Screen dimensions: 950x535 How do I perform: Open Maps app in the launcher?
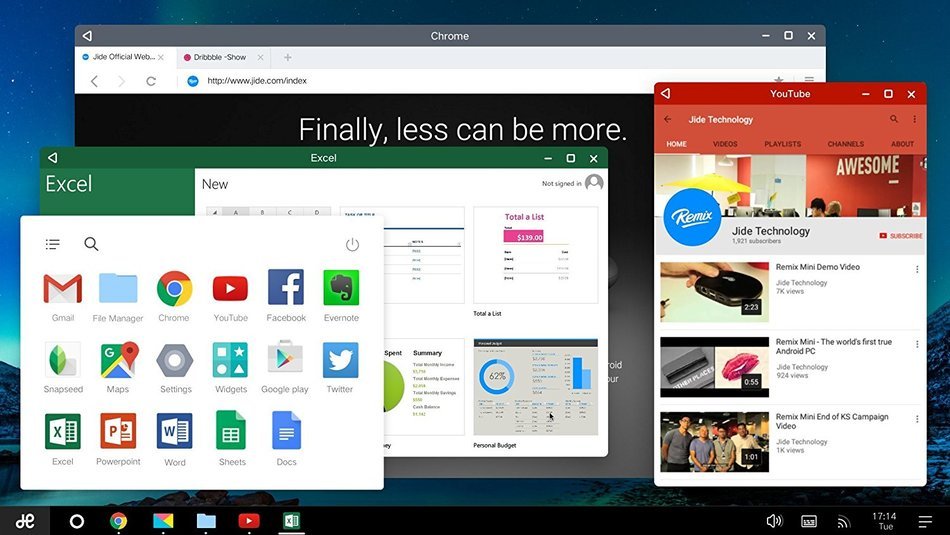(x=119, y=360)
